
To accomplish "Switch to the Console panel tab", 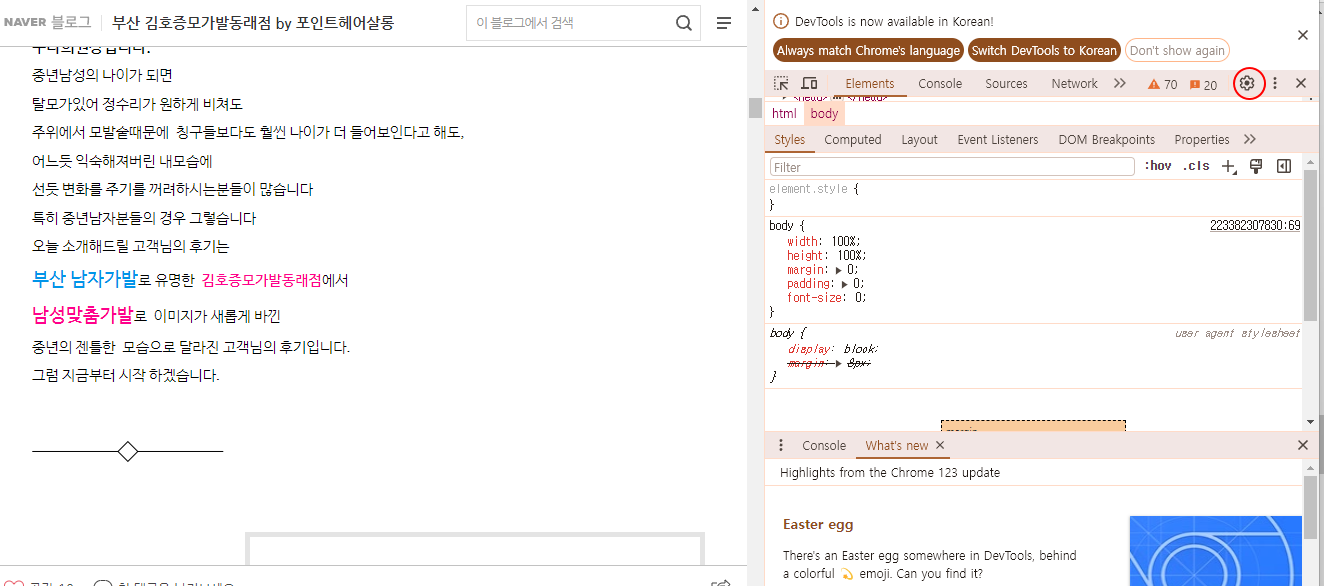I will click(940, 84).
